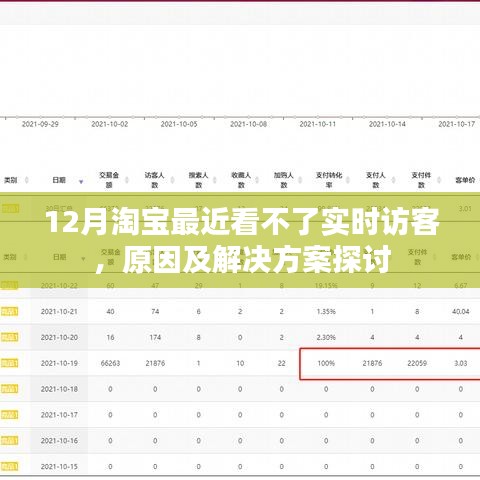
Task: Click the 66263 transaction amount cell
Action: [110, 363]
